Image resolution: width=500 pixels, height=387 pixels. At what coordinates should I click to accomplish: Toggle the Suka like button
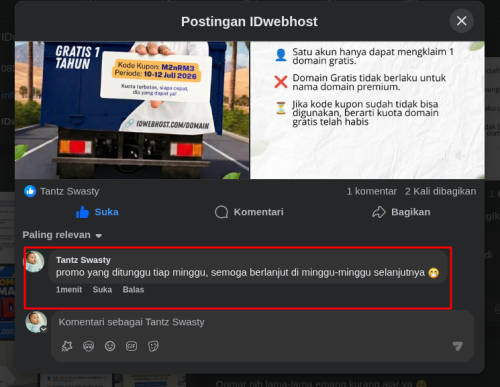click(x=97, y=212)
